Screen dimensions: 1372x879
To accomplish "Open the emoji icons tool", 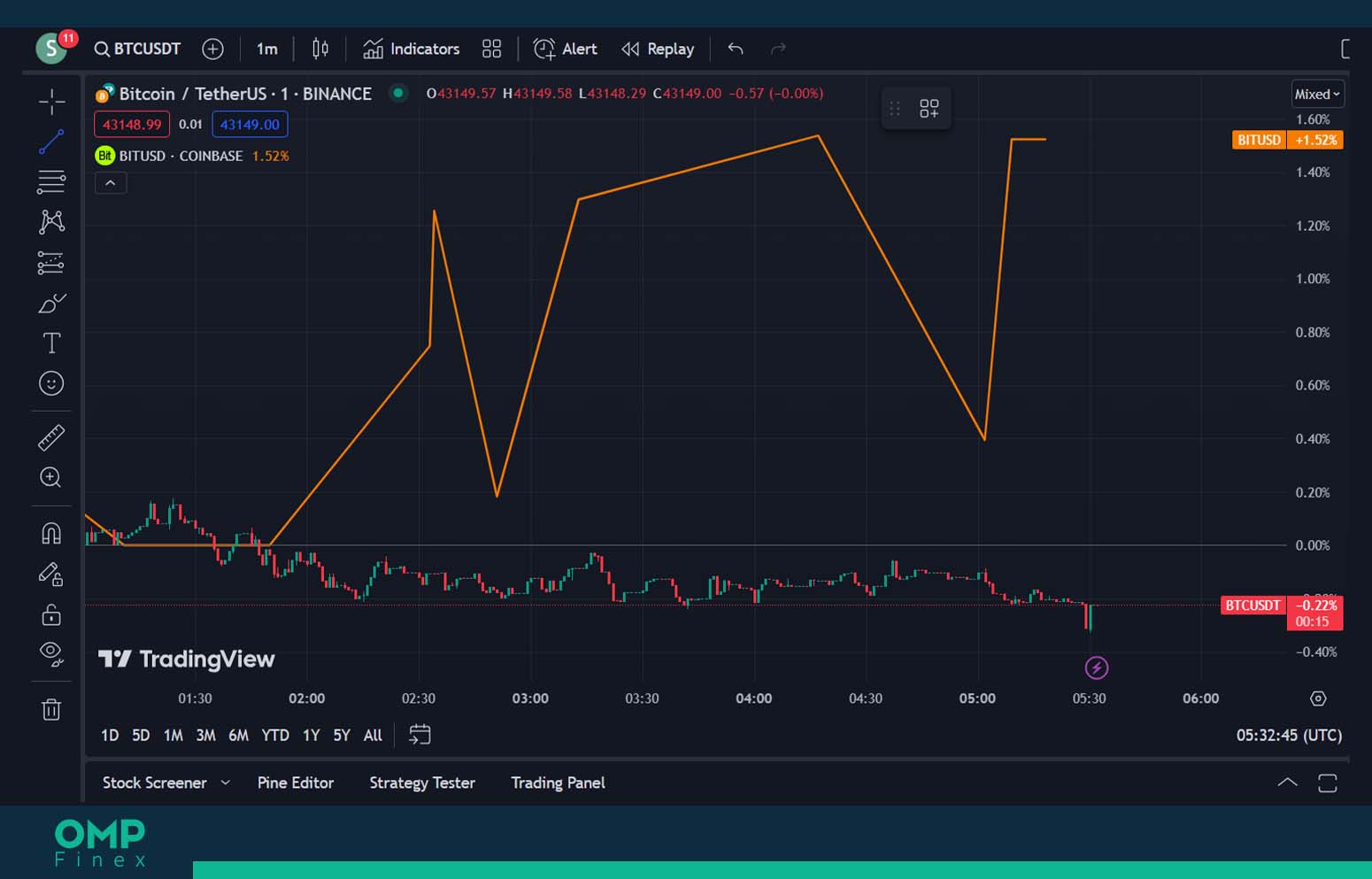I will (x=51, y=383).
